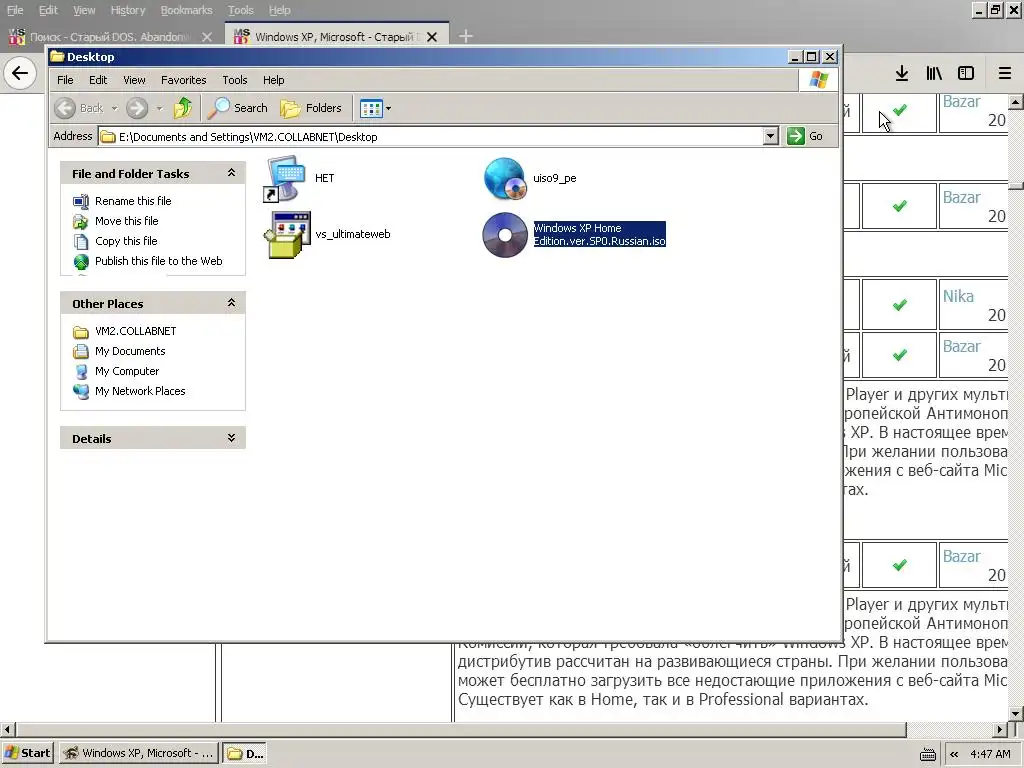Click the browser back arrow button
The width and height of the screenshot is (1024, 768).
[x=20, y=72]
